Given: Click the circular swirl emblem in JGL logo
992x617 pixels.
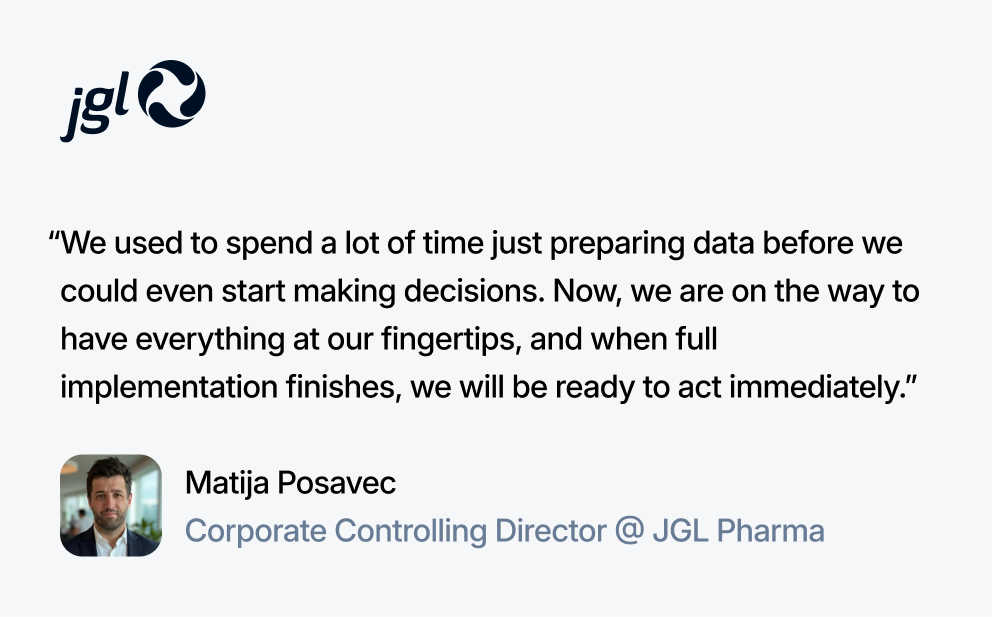Looking at the screenshot, I should (x=171, y=94).
